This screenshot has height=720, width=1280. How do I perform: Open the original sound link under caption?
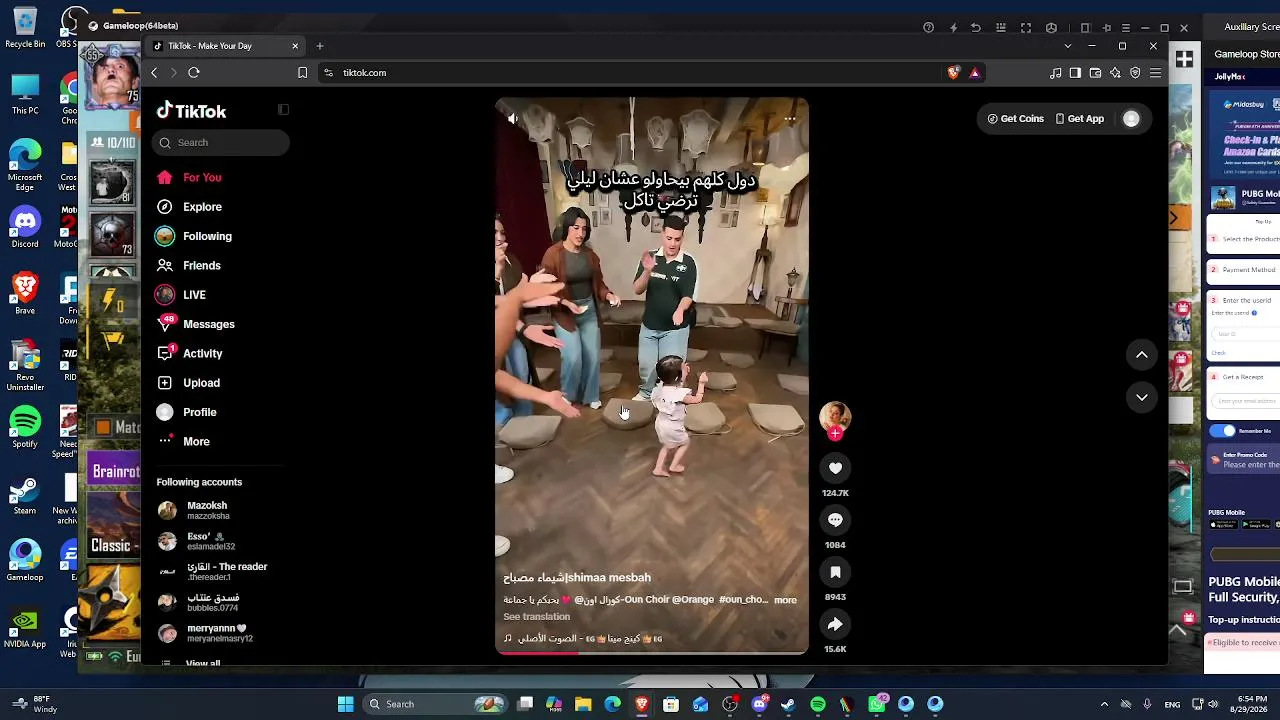pyautogui.click(x=583, y=639)
